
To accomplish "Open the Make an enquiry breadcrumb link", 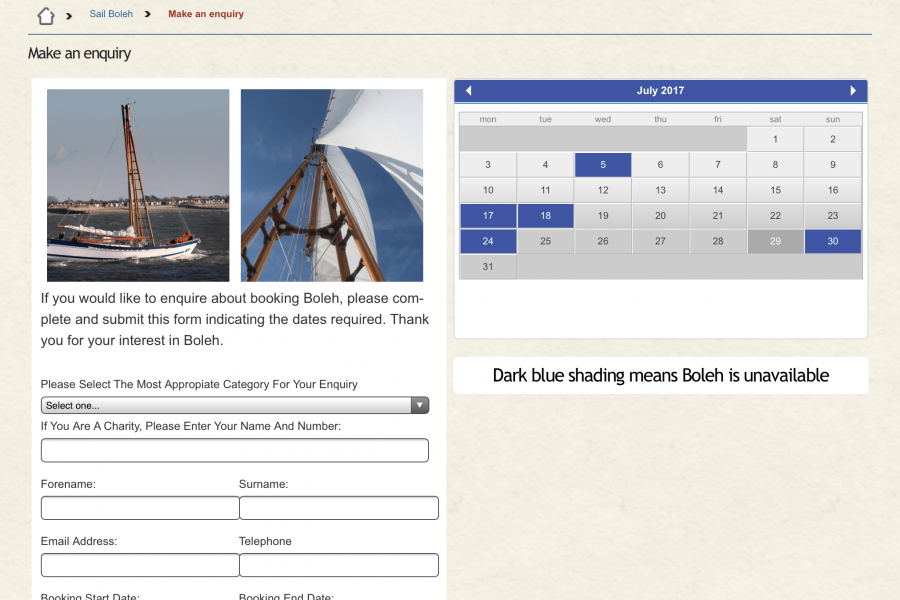I will point(205,14).
